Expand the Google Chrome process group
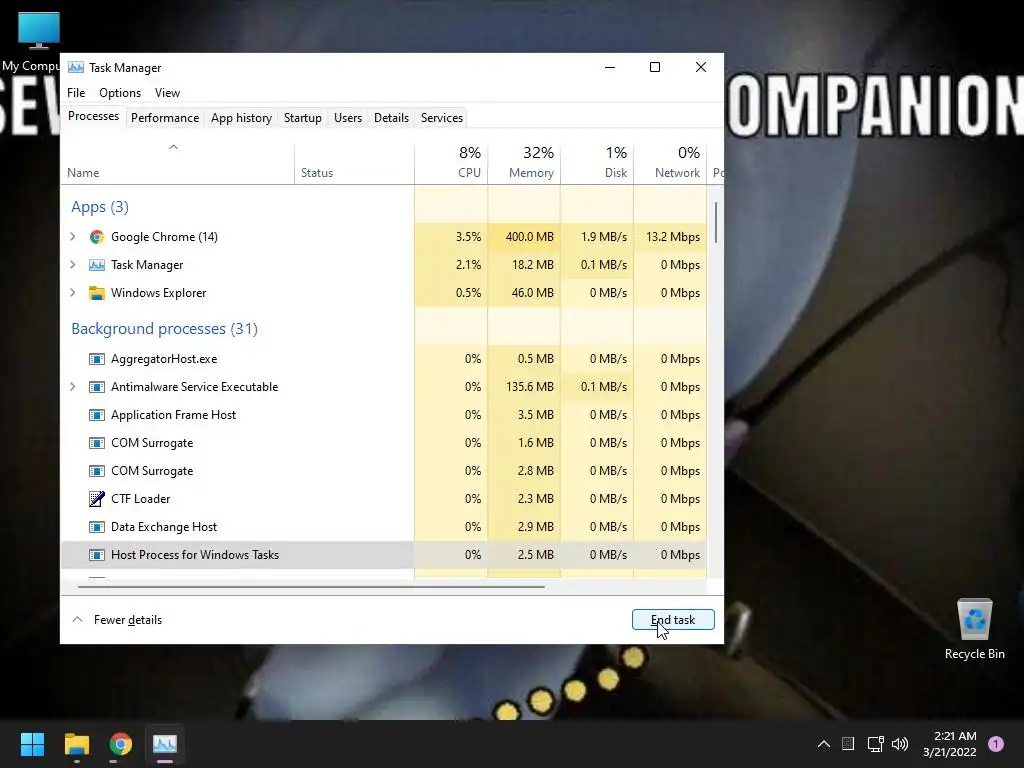The width and height of the screenshot is (1024, 768). [72, 236]
